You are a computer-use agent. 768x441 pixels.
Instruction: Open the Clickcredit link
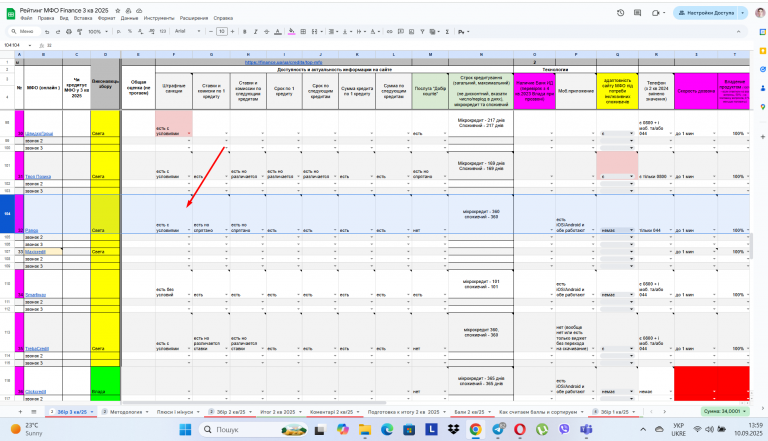coord(35,392)
